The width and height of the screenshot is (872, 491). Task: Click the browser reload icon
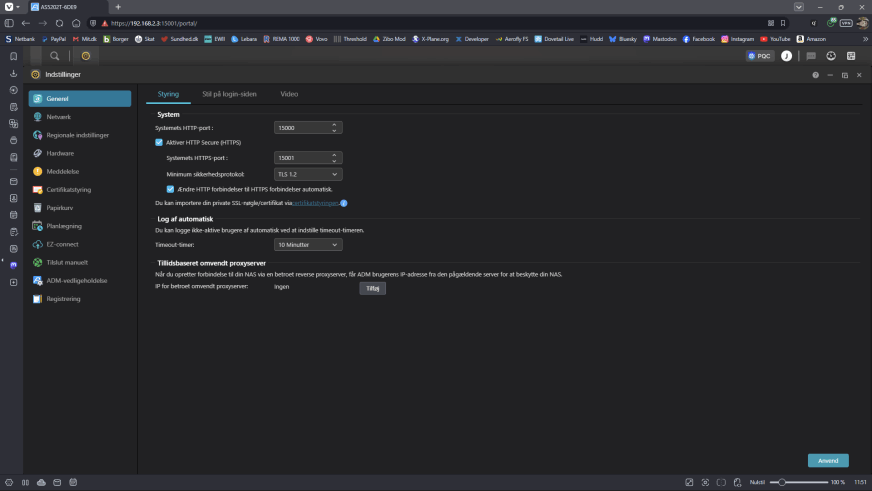coord(59,22)
